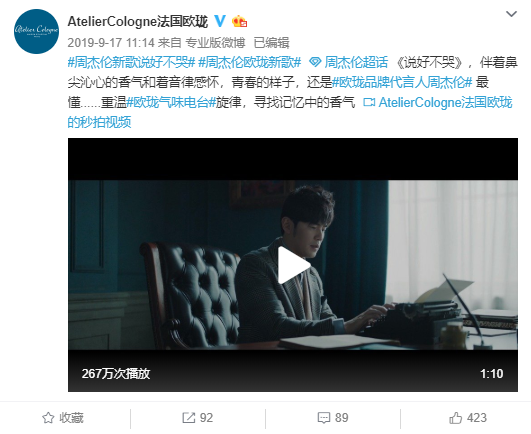
Task: Click the 已编辑 edited label
Action: coord(271,43)
